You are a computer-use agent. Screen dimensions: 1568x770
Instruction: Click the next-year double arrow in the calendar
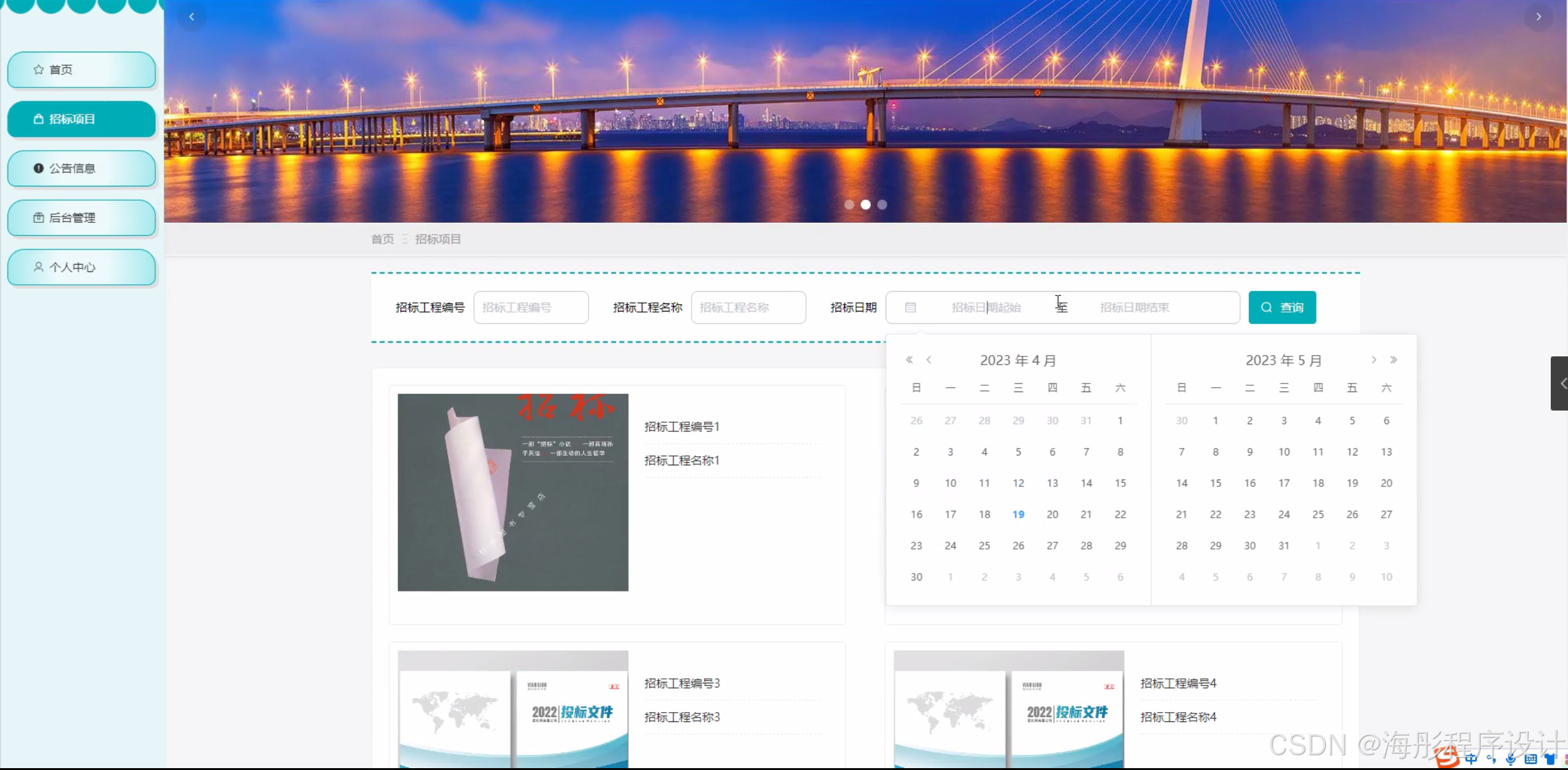(x=1393, y=360)
